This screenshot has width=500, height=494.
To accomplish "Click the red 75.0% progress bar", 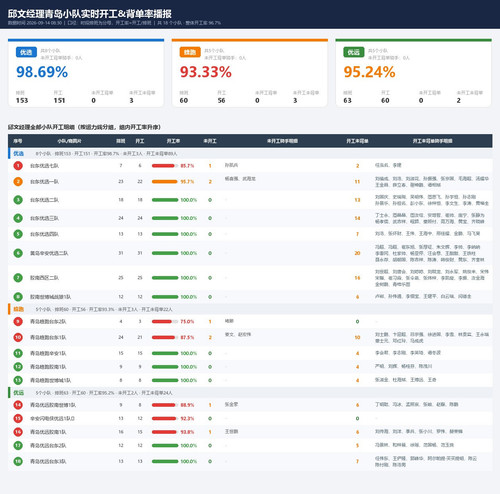I will (x=165, y=322).
